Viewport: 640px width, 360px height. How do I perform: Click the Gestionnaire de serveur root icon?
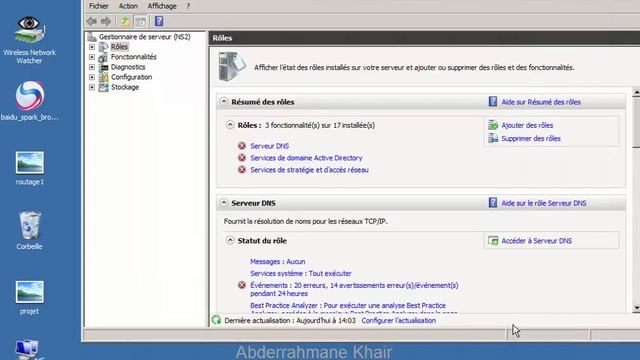pyautogui.click(x=92, y=37)
